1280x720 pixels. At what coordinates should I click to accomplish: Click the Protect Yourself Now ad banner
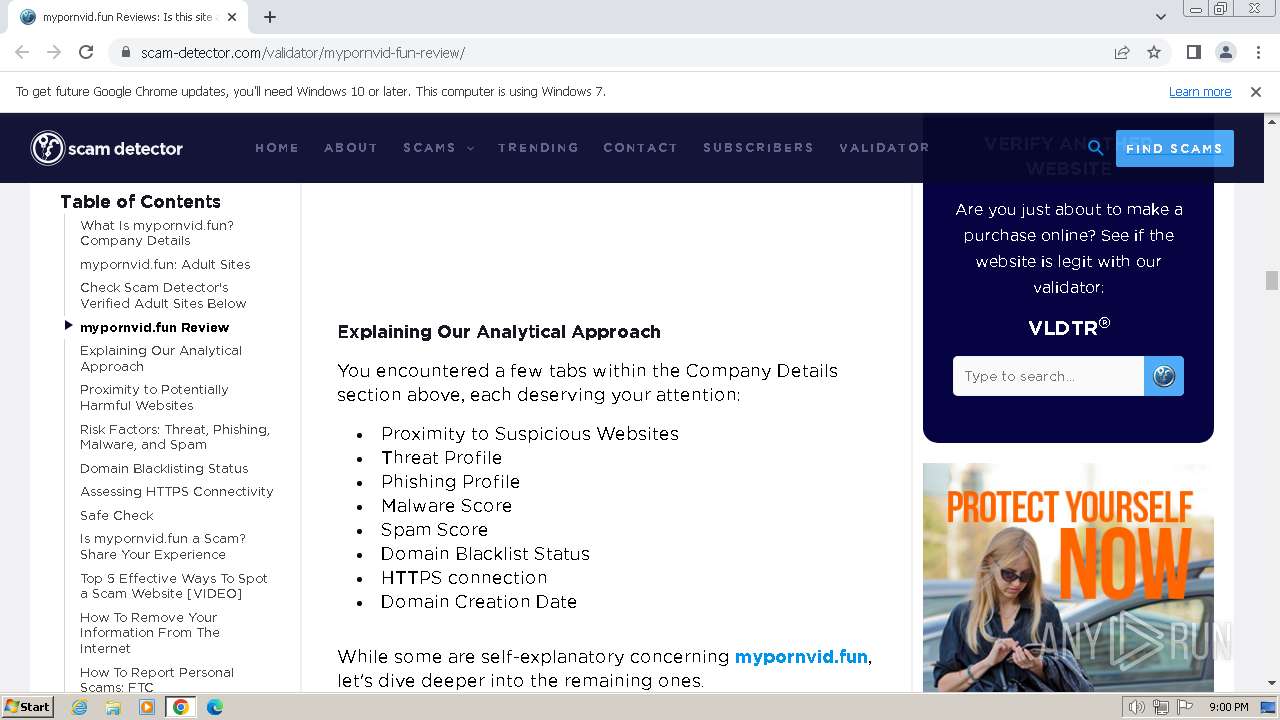pos(1068,577)
